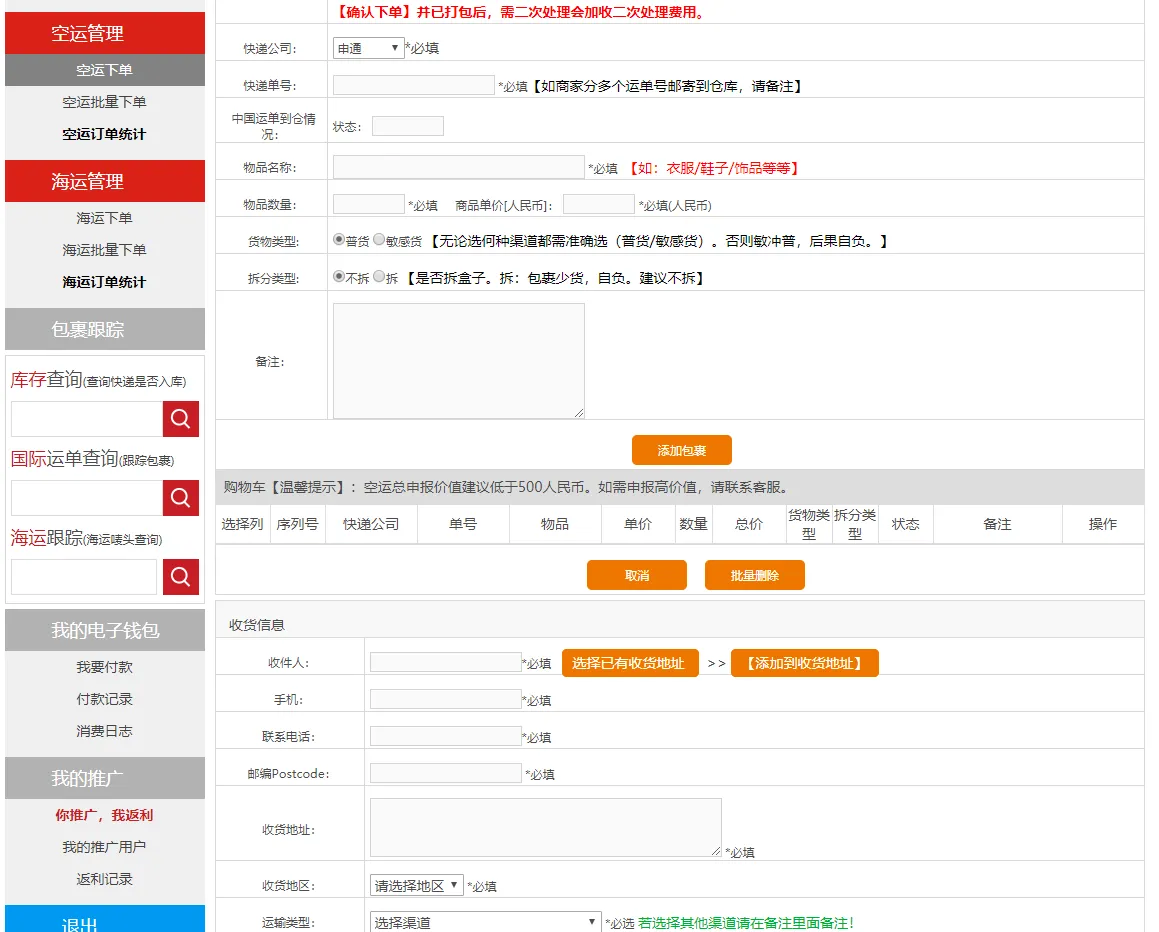Click 退出 to log out
The height and width of the screenshot is (932, 1159).
click(104, 924)
